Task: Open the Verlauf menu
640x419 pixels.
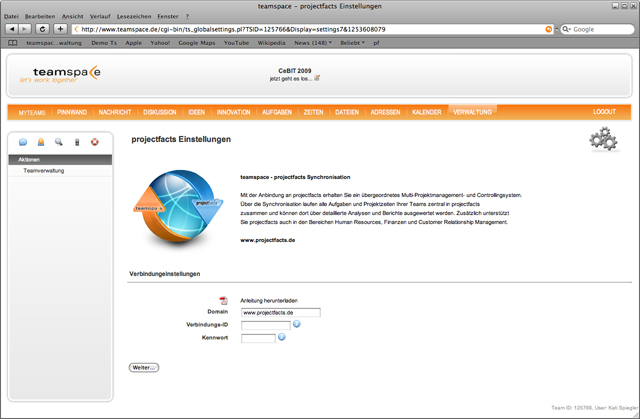Action: click(x=100, y=16)
